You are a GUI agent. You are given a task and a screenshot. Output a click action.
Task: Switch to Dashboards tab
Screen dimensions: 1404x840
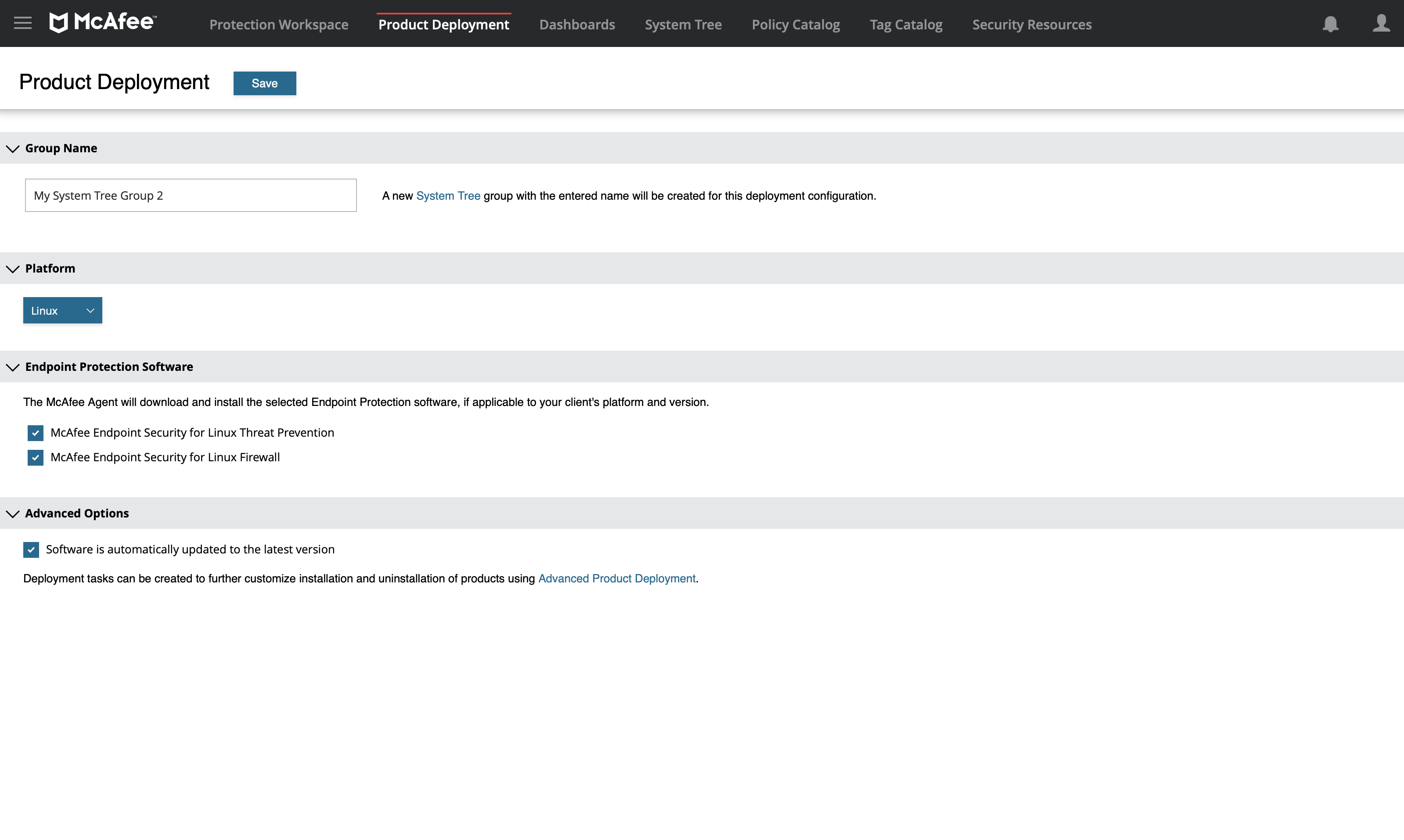(x=577, y=24)
